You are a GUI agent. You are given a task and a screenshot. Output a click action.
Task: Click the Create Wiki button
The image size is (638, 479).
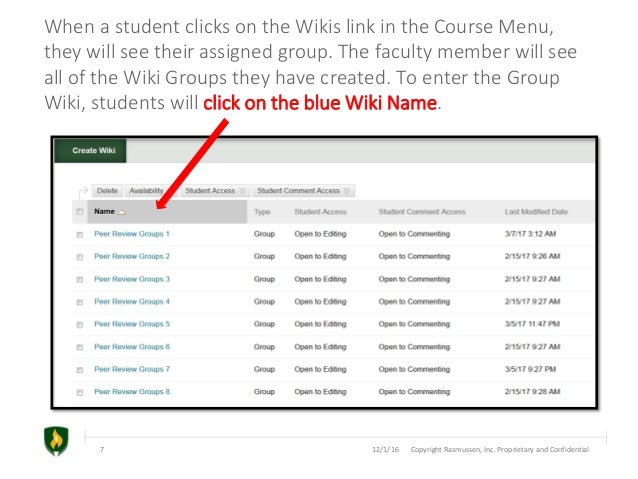tap(90, 151)
